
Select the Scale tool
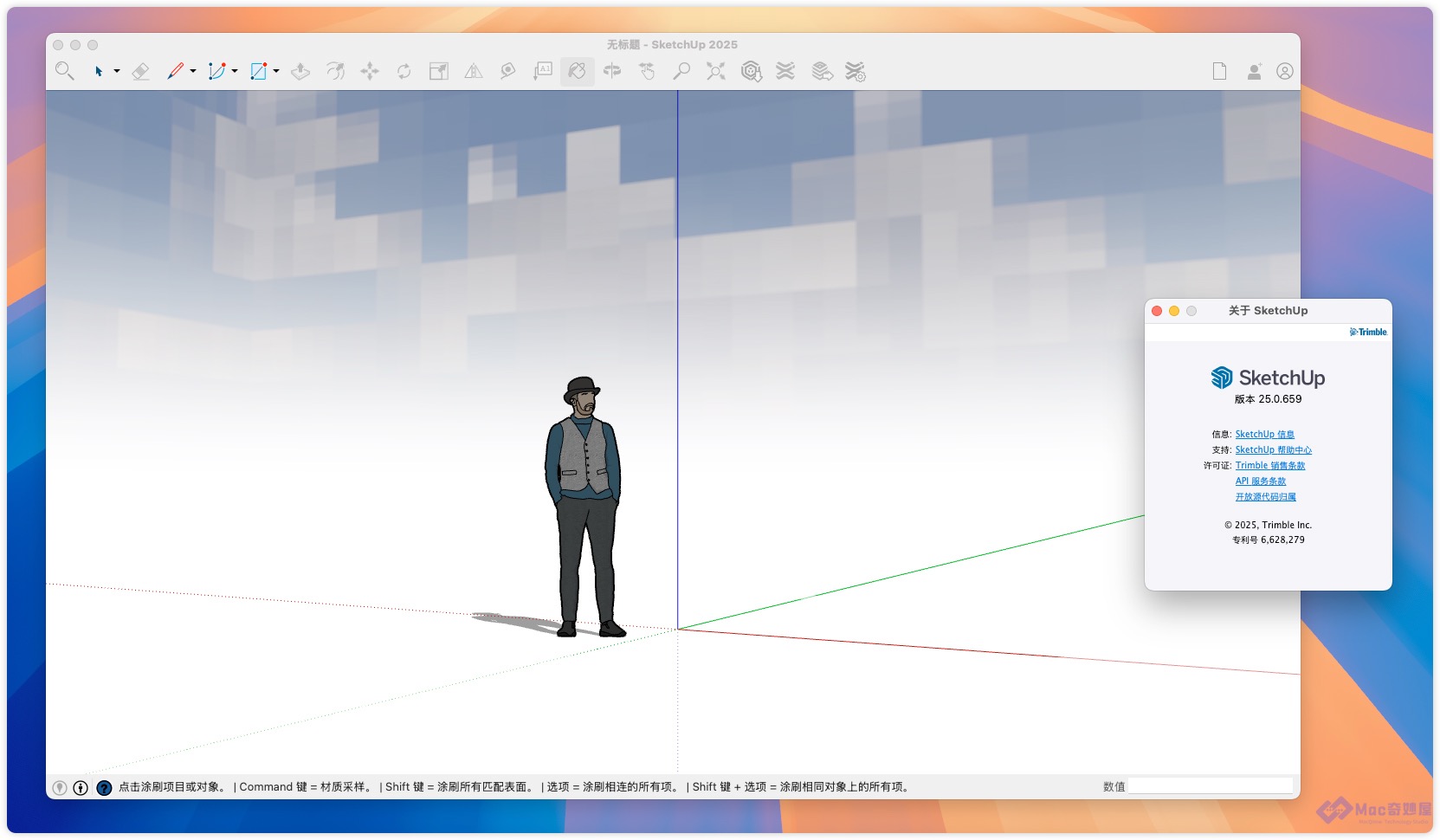(439, 71)
